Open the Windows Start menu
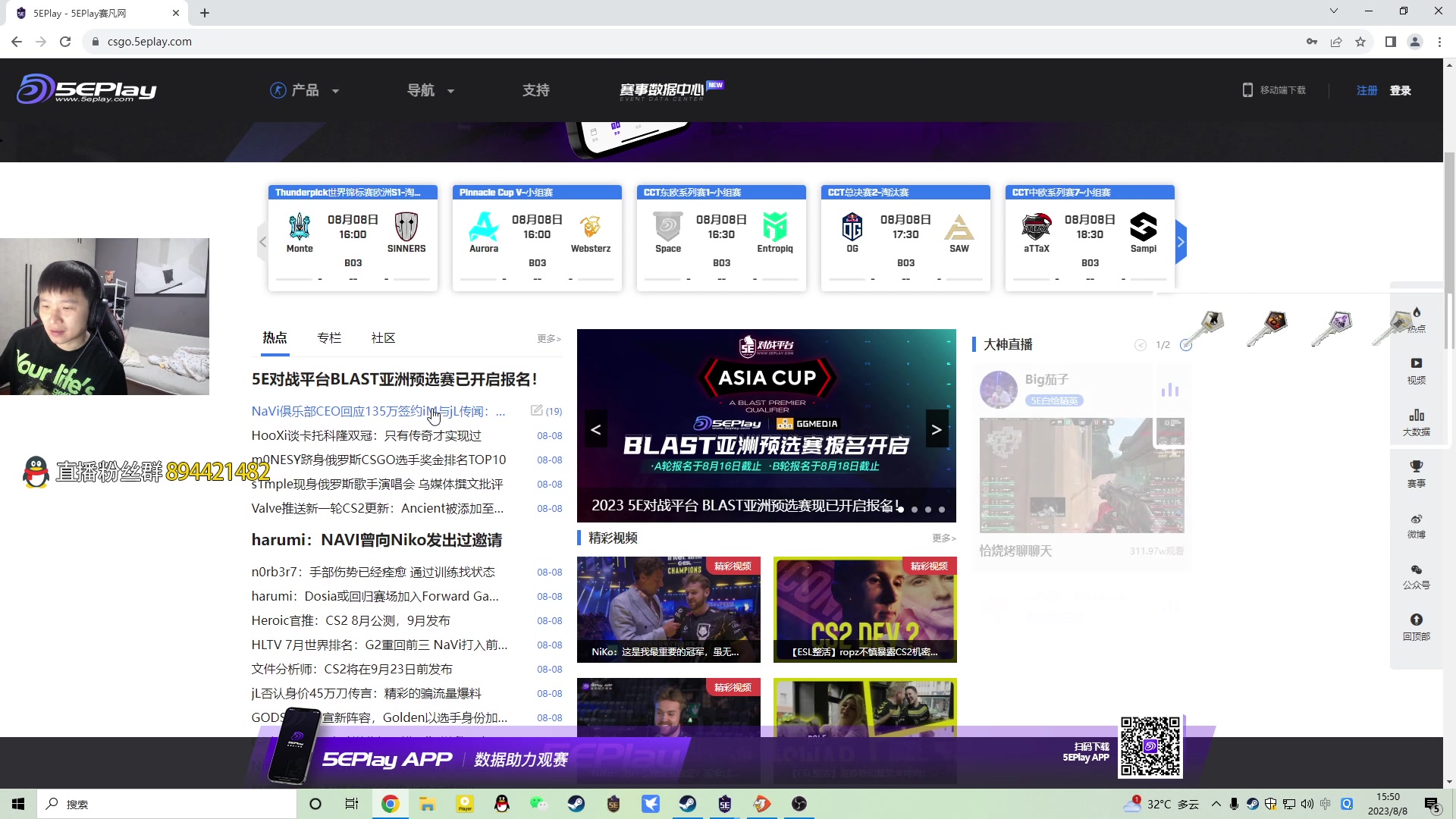This screenshot has width=1456, height=819. (x=18, y=804)
